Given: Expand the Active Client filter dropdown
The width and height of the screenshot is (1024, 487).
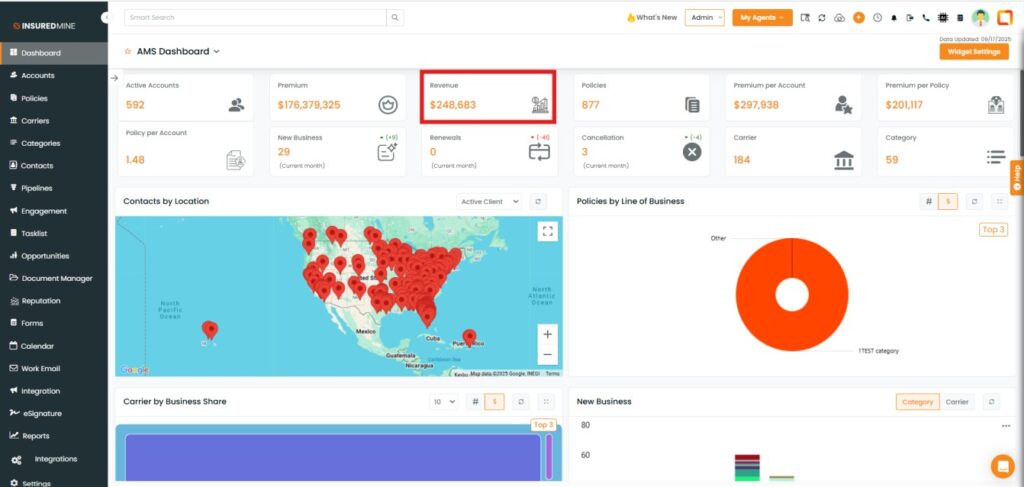Looking at the screenshot, I should point(489,201).
